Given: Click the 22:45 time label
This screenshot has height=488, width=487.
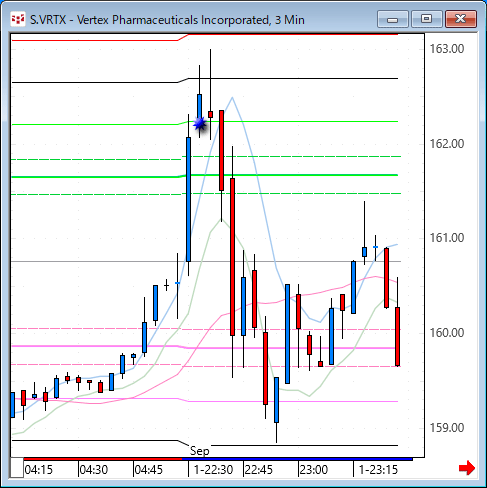Looking at the screenshot, I should click(x=259, y=470).
